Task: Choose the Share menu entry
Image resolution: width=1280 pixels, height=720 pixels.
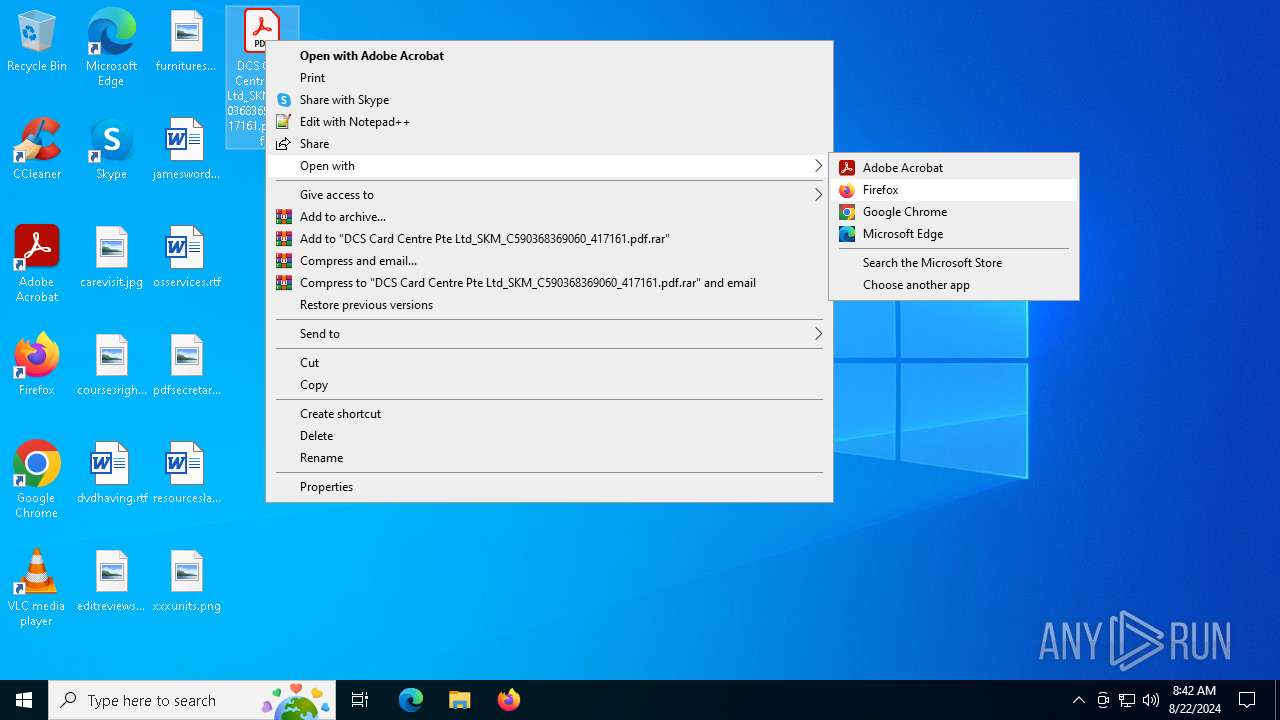Action: 549,144
